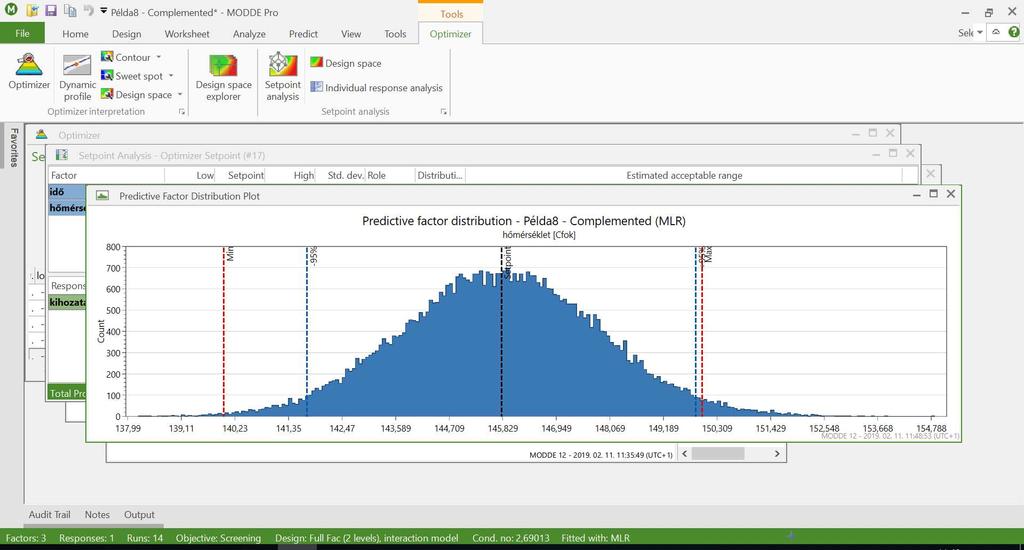1024x550 pixels.
Task: Click the Min marker label on plot
Action: click(230, 254)
